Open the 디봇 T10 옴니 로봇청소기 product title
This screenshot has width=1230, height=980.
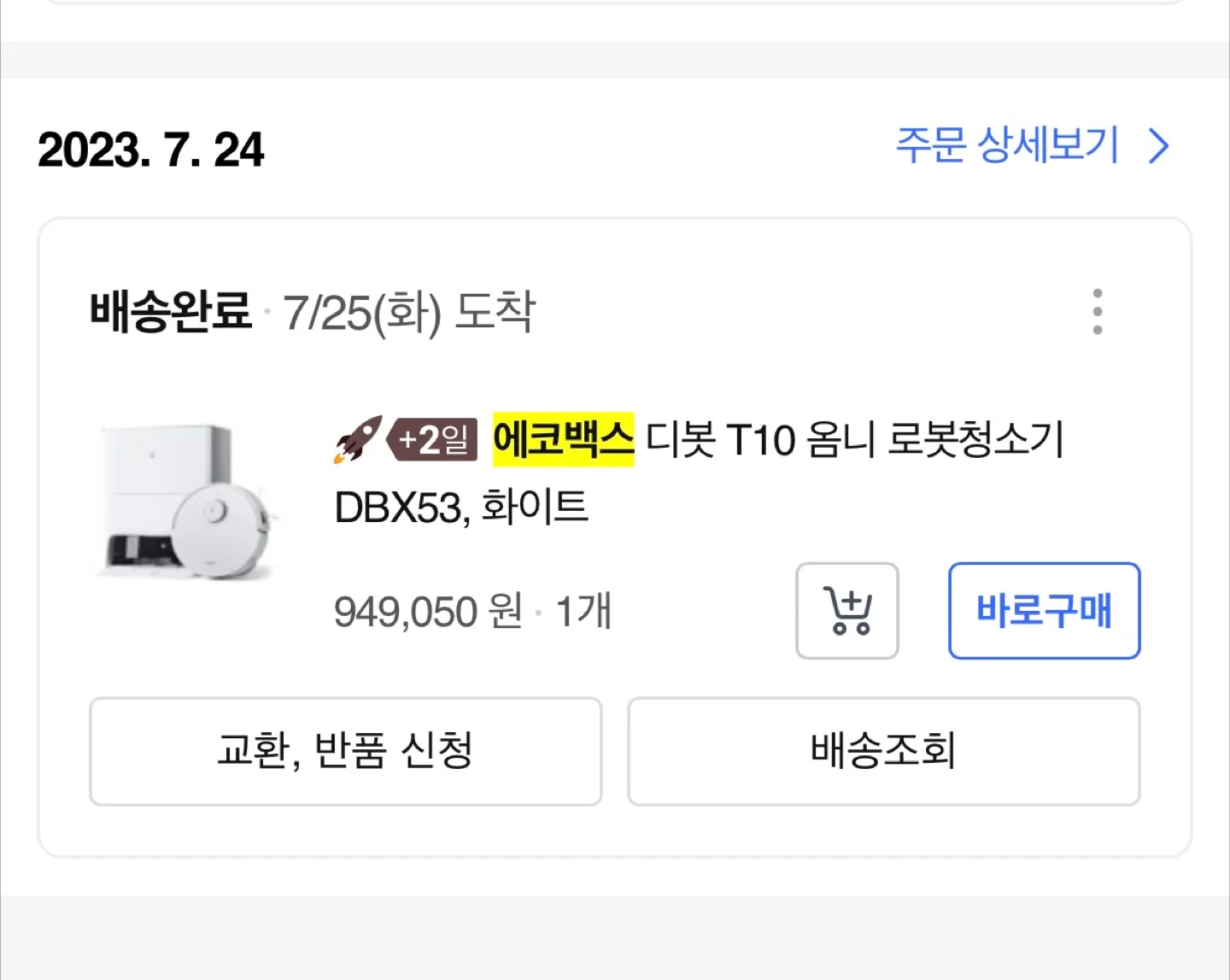coord(854,440)
